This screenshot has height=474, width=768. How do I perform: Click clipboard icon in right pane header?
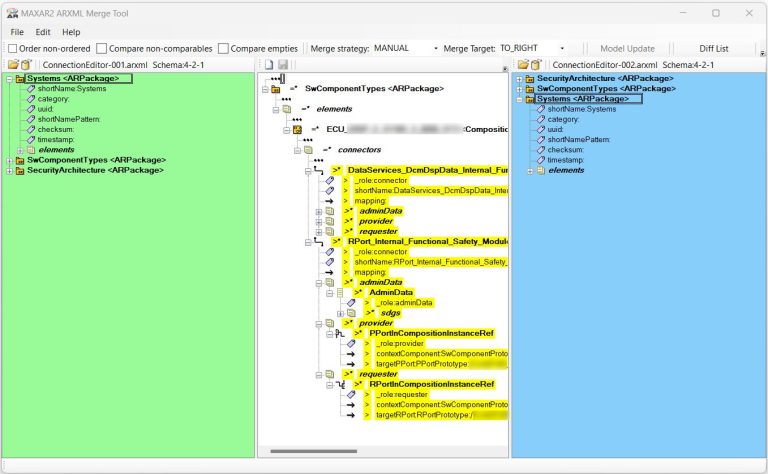pyautogui.click(x=536, y=65)
